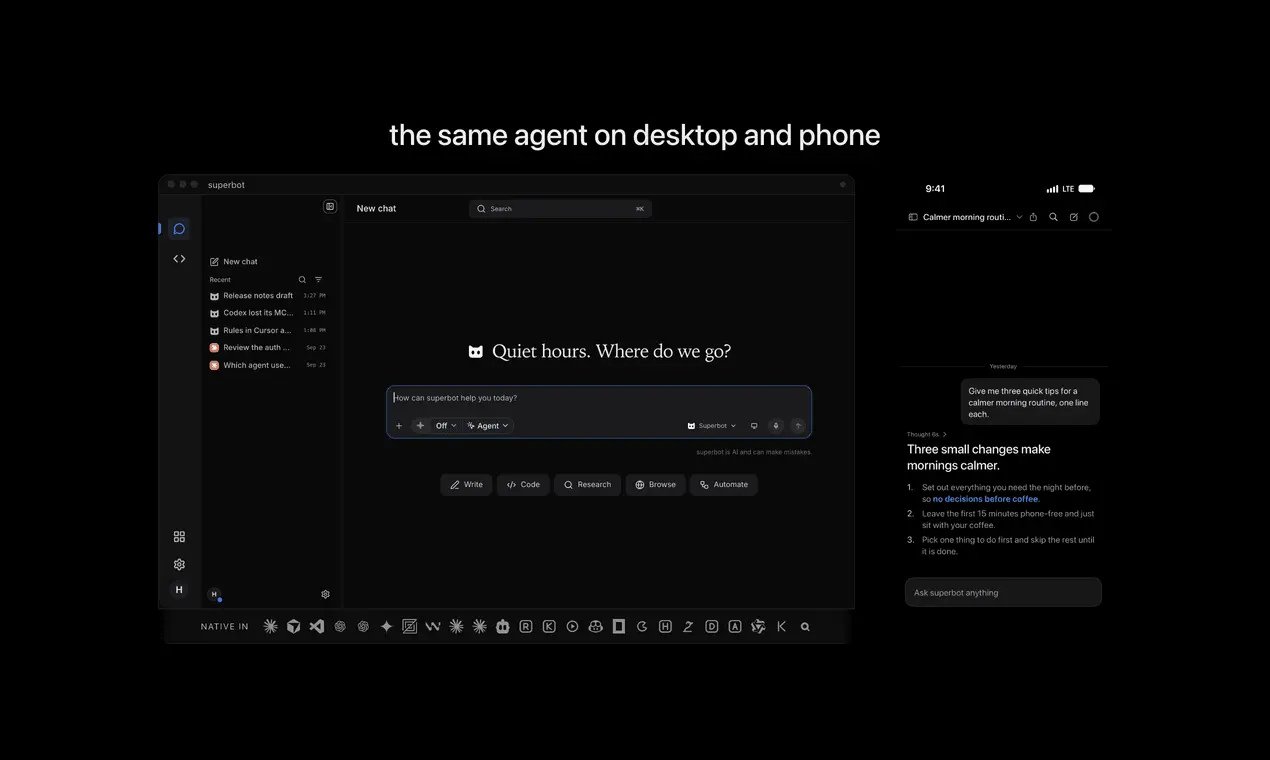Add an attachment with the plain plus icon

399,426
